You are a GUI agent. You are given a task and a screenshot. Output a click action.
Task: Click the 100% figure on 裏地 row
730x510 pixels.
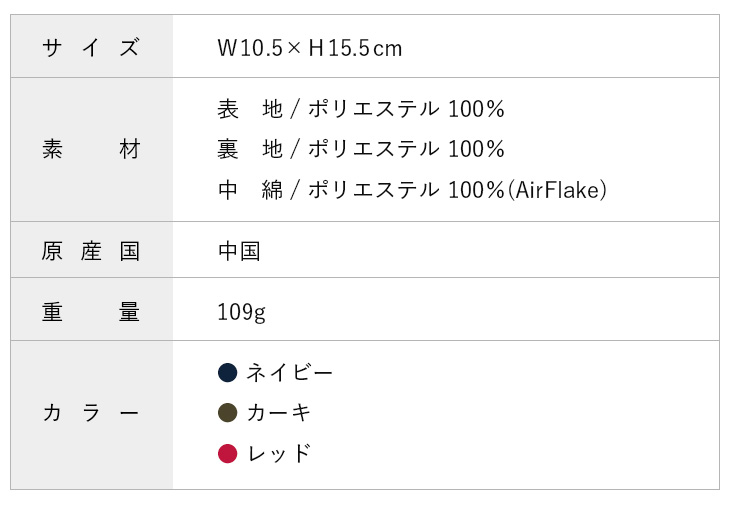coord(476,150)
